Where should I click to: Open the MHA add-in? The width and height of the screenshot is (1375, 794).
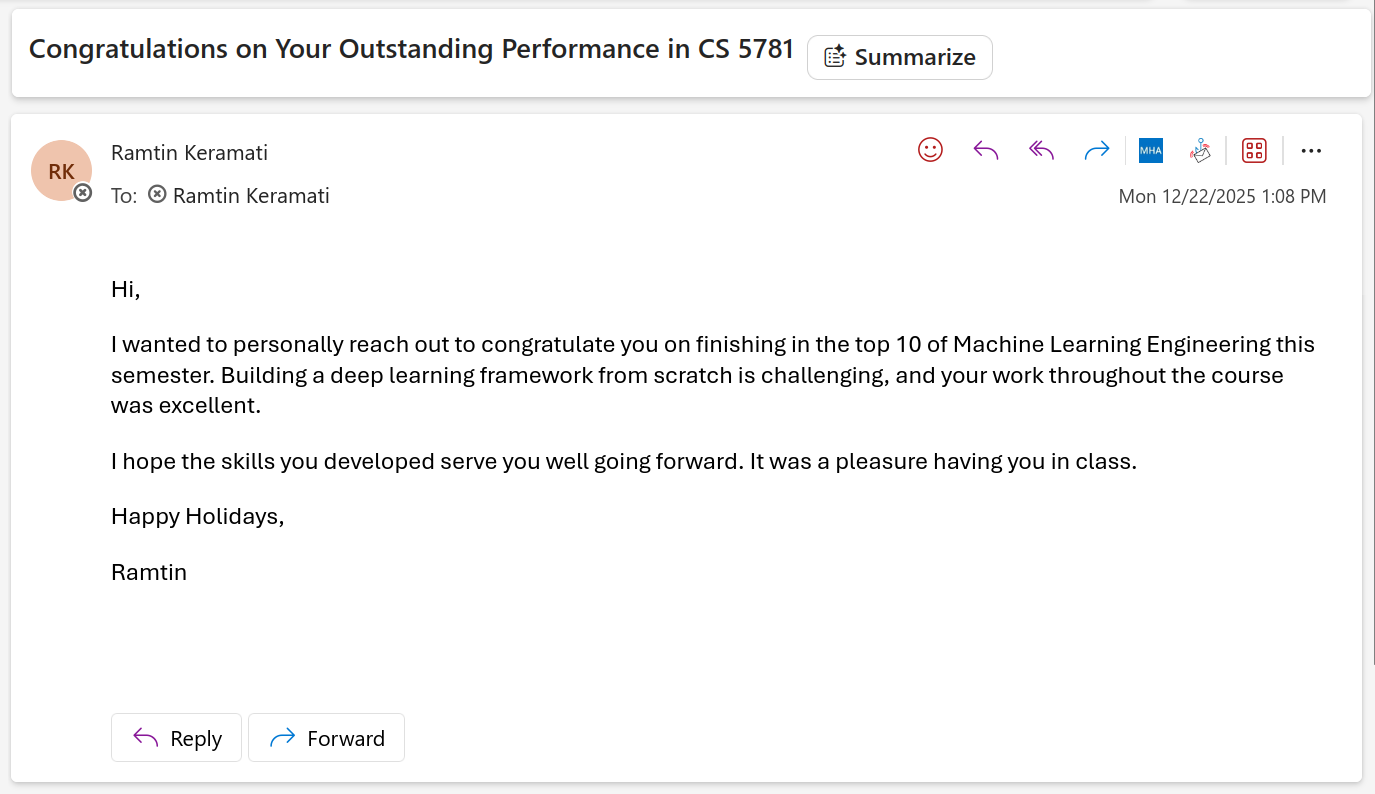[1151, 150]
